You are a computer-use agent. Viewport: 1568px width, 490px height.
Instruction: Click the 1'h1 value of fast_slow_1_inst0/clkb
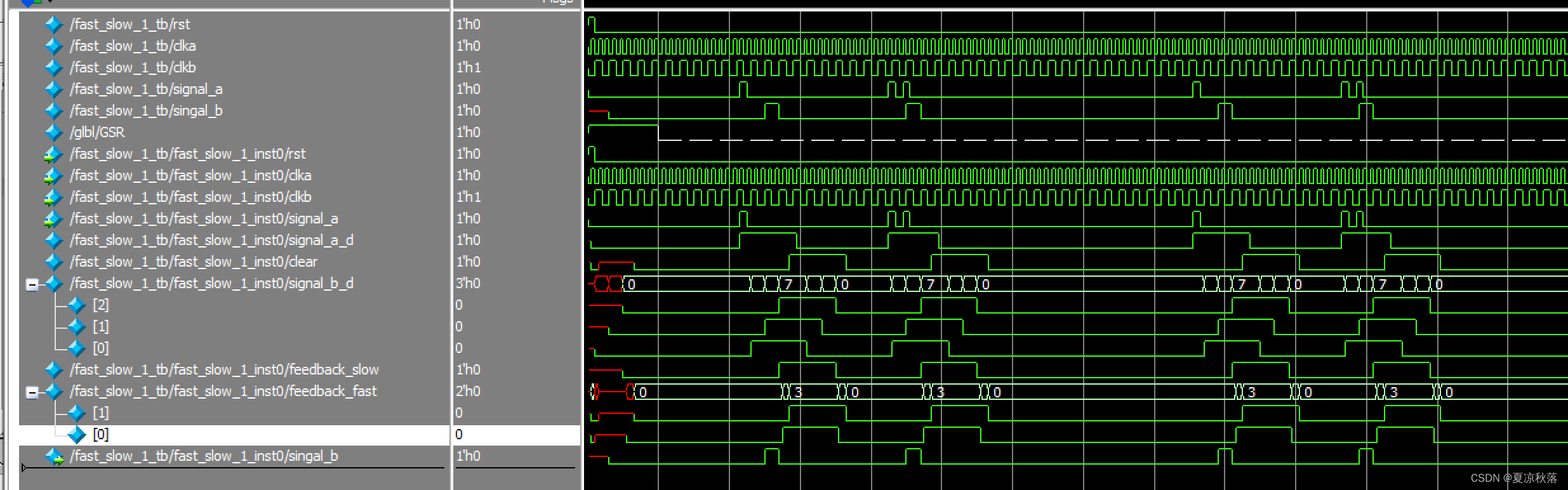point(468,197)
